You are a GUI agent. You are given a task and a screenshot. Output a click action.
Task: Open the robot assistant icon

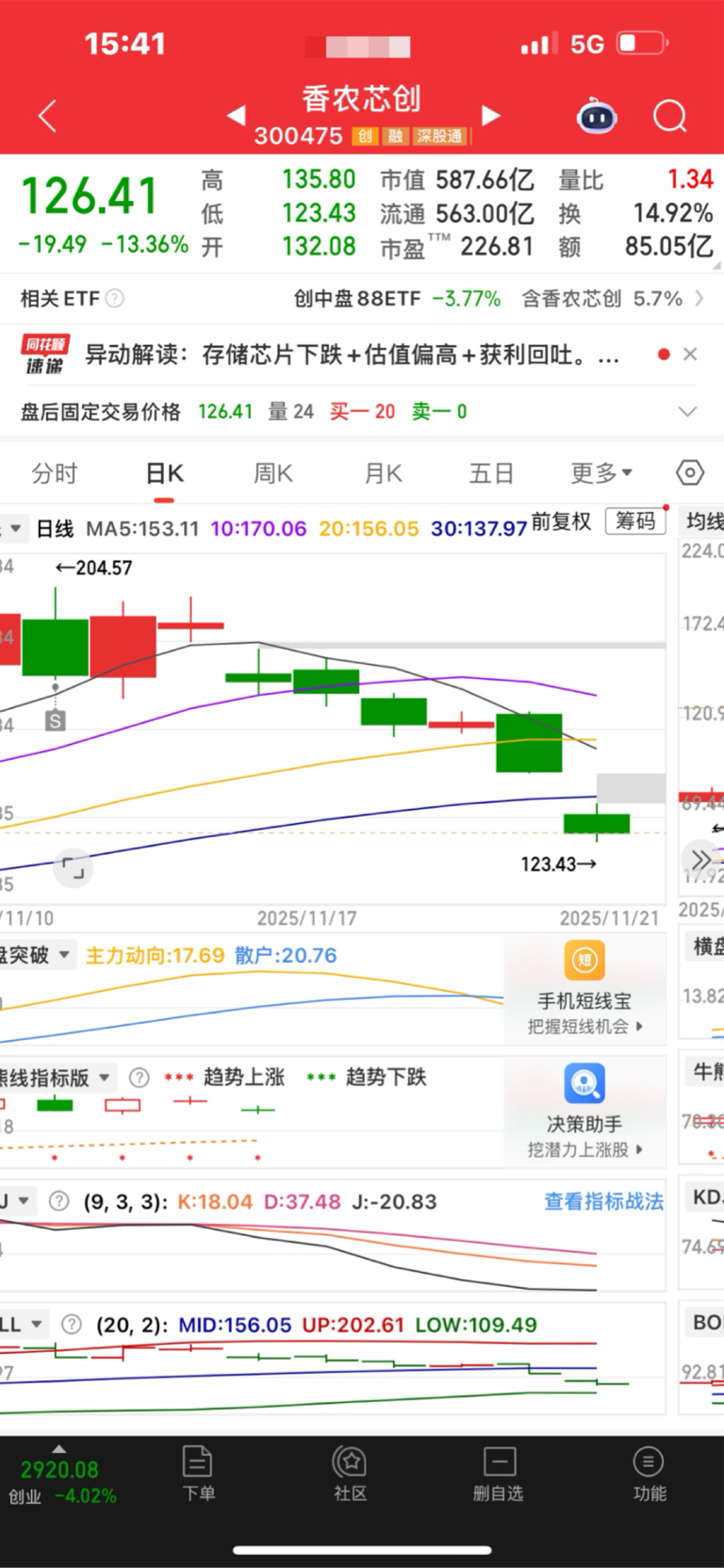[597, 116]
